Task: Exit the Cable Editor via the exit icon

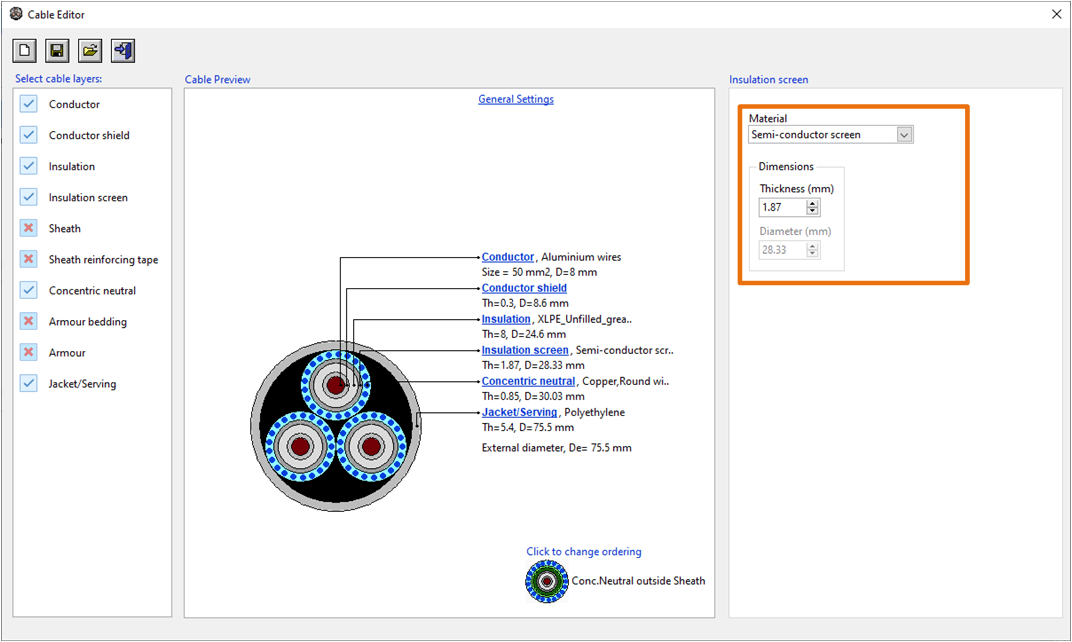Action: (x=122, y=50)
